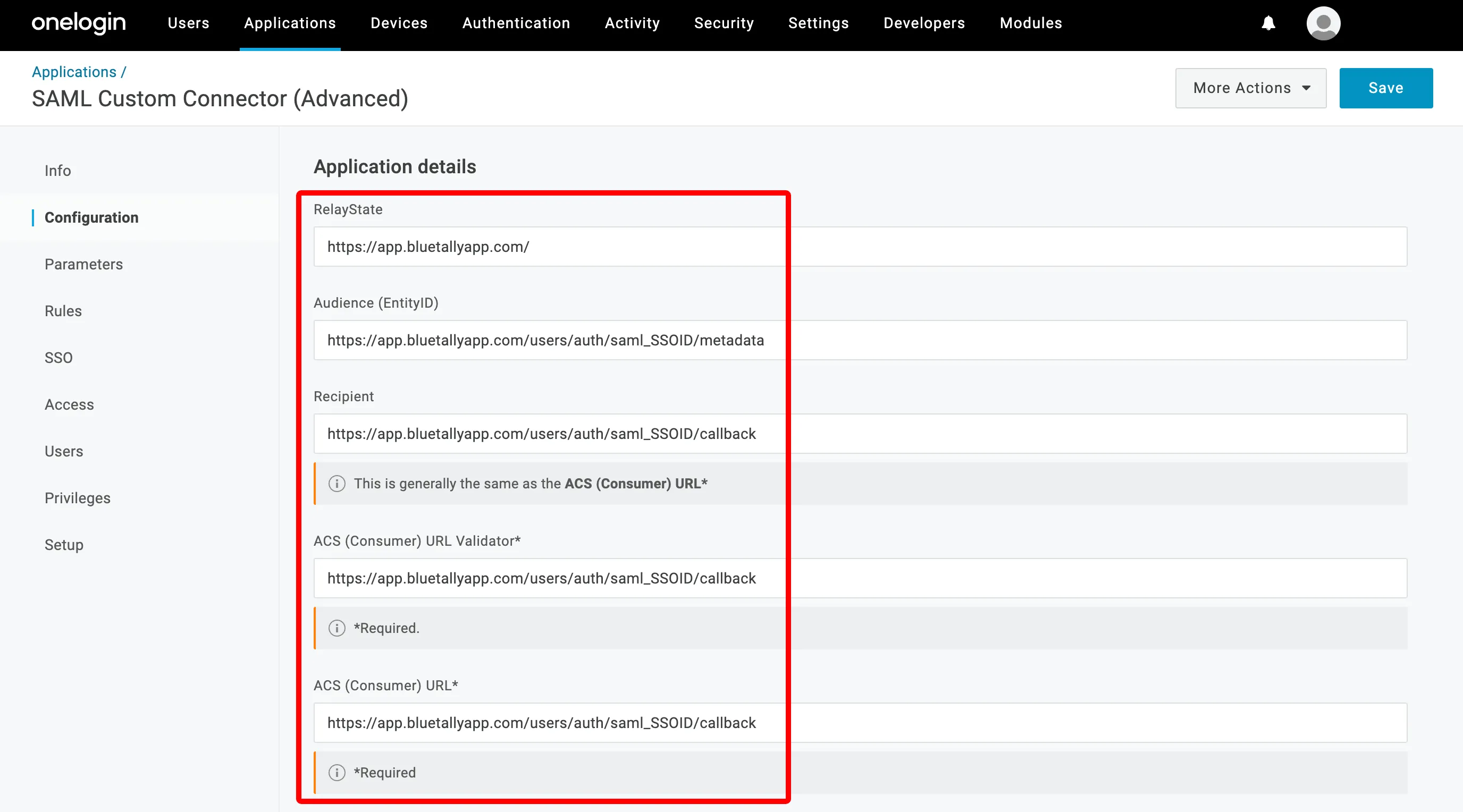Click the Application details heading
Viewport: 1463px width, 812px height.
pyautogui.click(x=394, y=166)
